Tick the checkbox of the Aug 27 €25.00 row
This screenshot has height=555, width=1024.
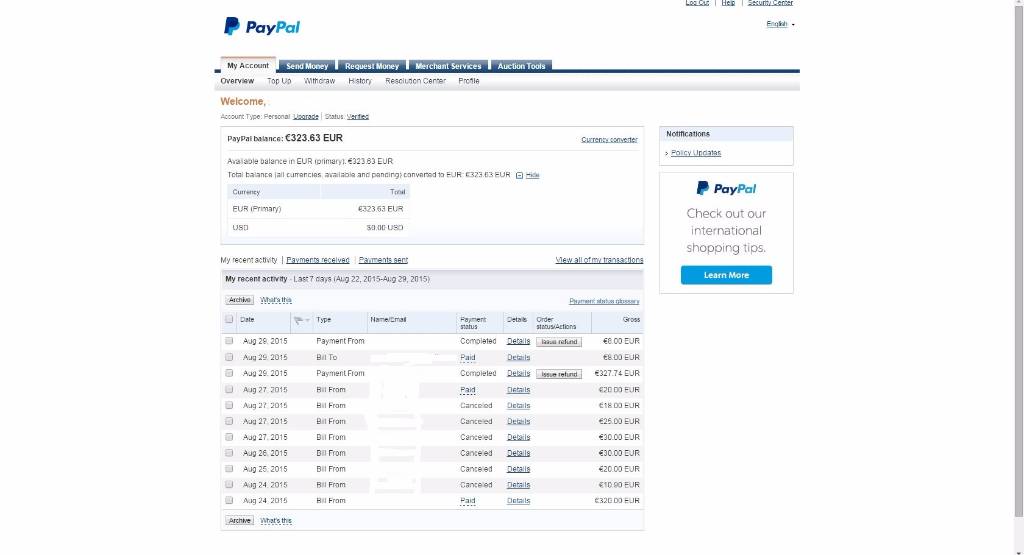pyautogui.click(x=229, y=421)
